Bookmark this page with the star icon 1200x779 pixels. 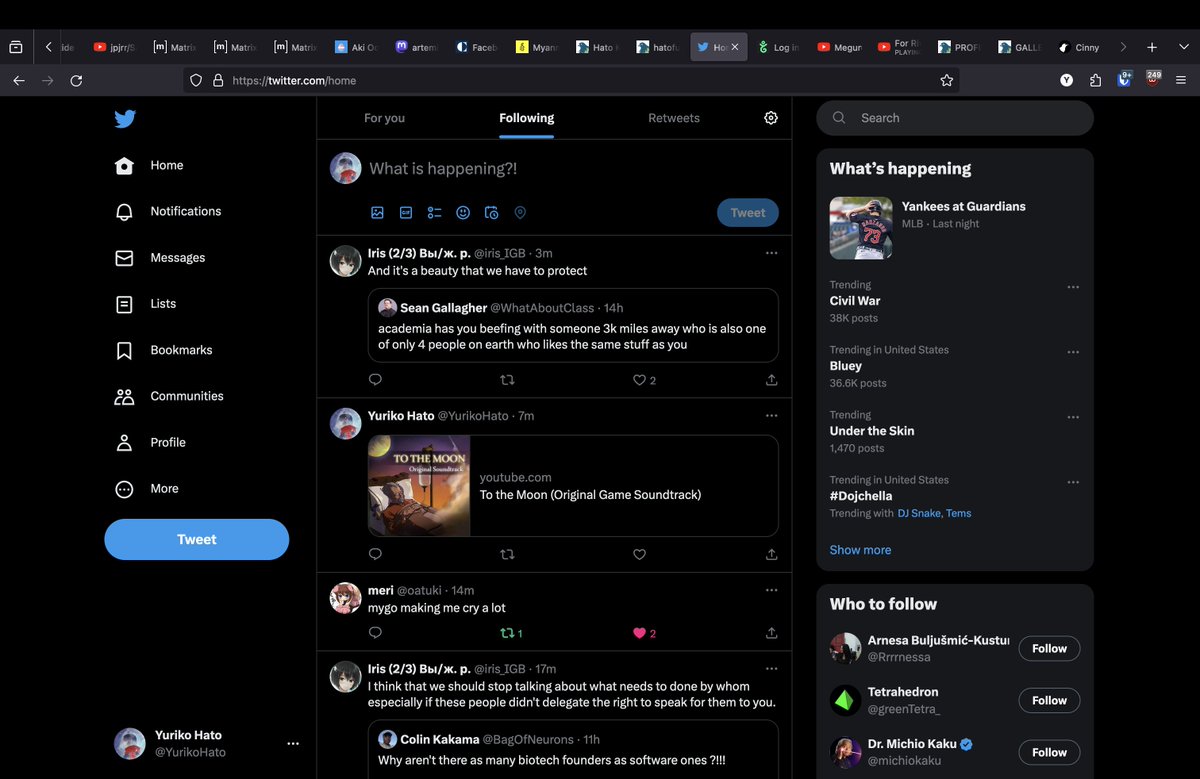coord(947,80)
